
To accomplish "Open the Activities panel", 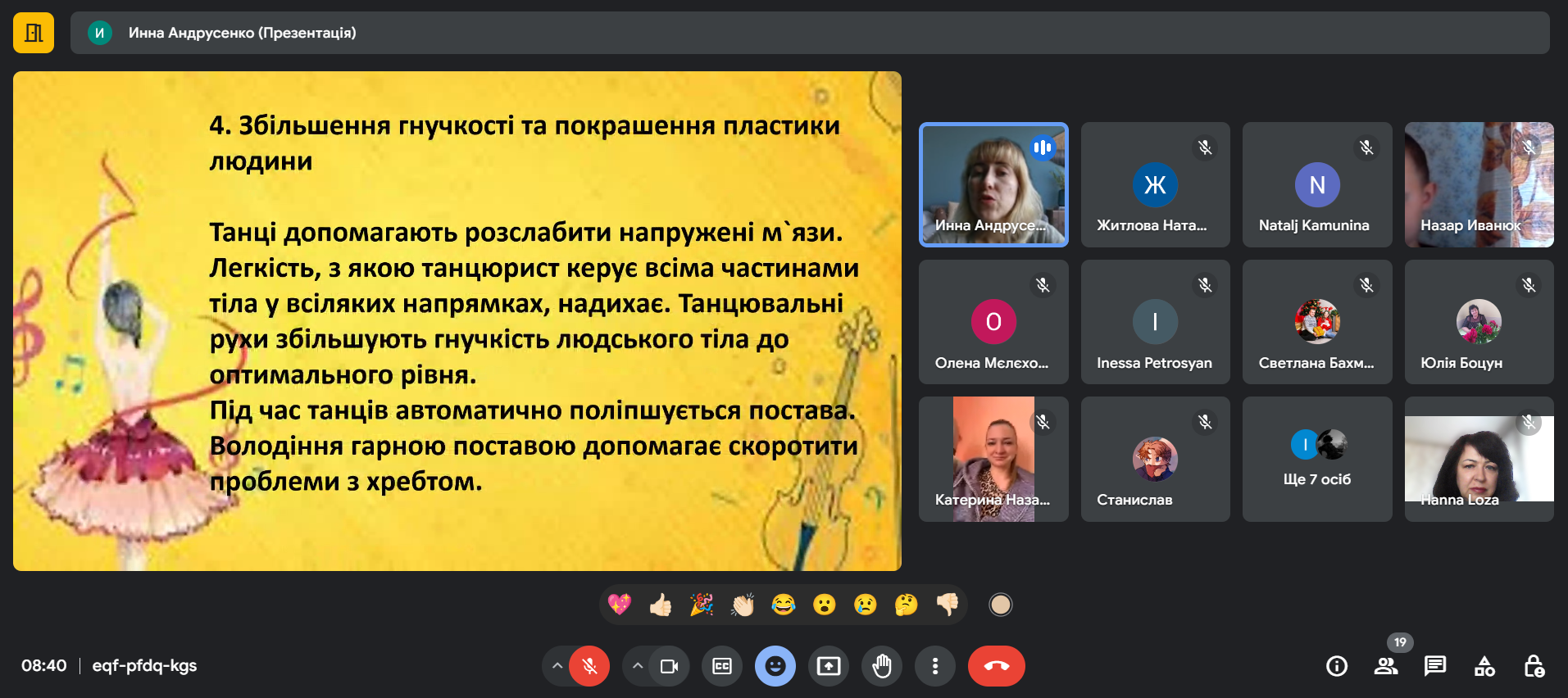I will pos(1484,666).
